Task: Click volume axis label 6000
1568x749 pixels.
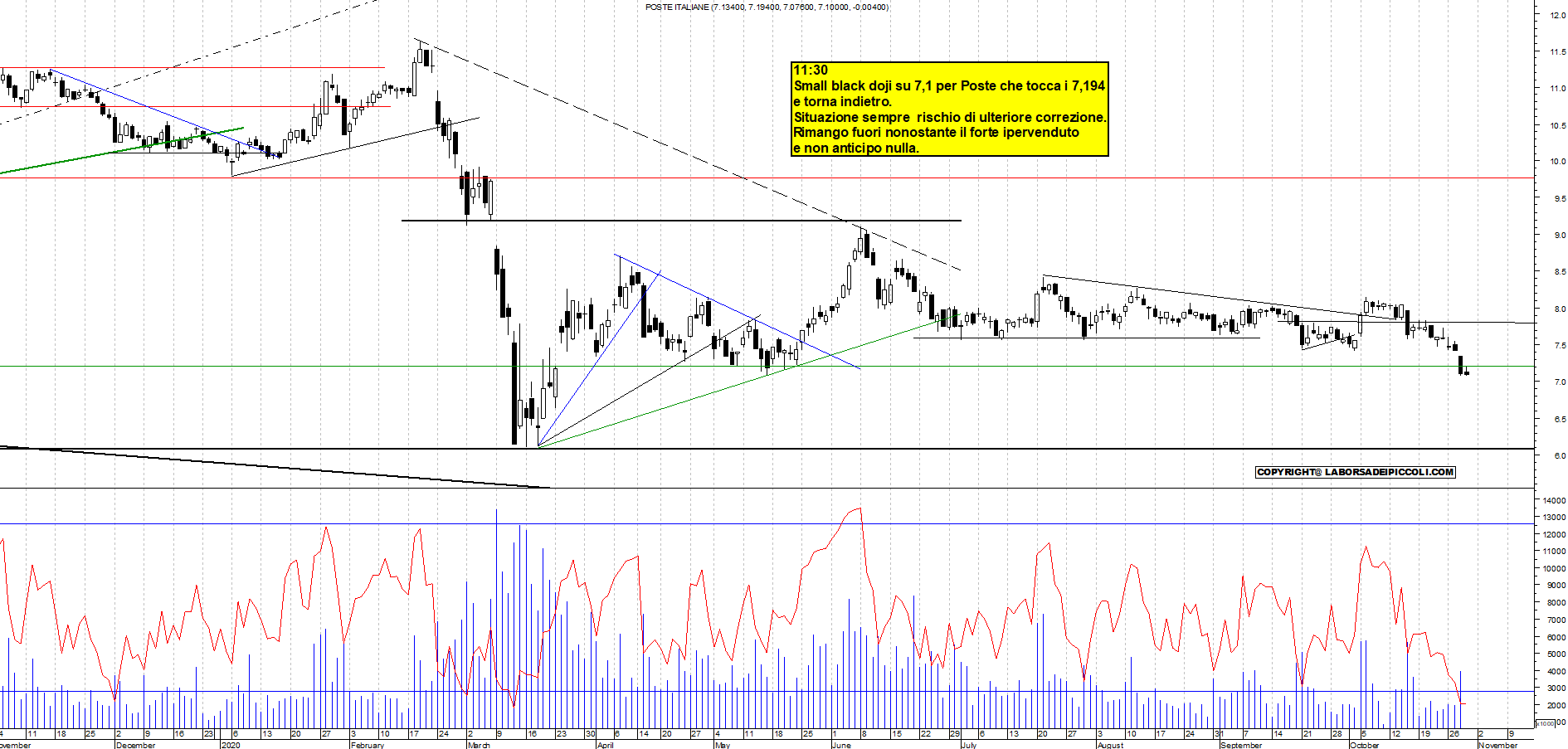Action: (1556, 637)
